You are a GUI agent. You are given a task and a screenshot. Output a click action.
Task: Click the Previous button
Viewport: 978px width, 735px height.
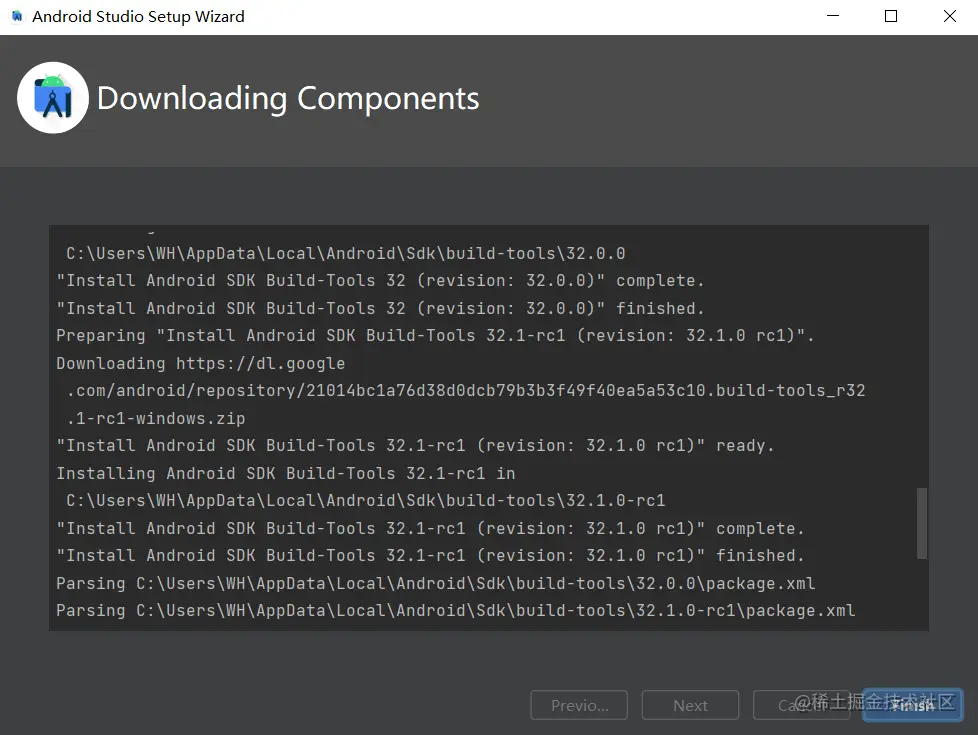[x=579, y=705]
